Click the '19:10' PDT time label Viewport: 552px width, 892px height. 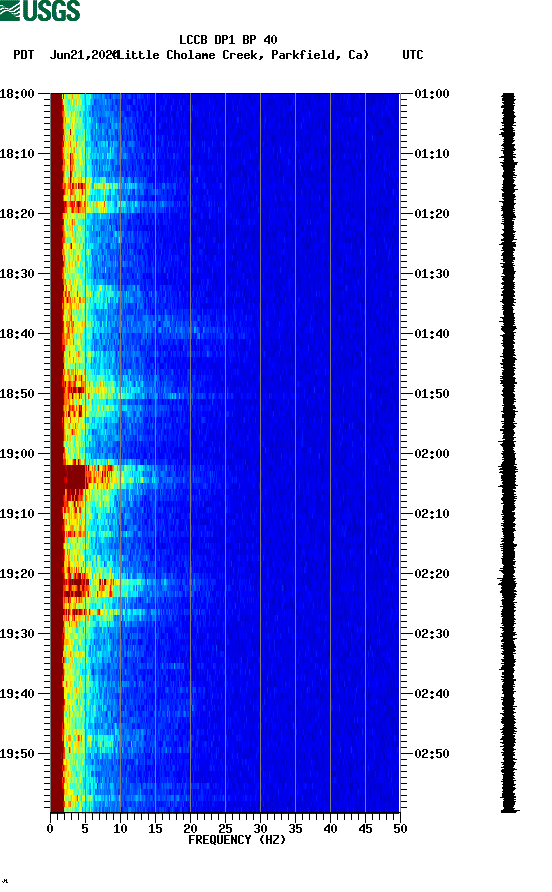[17, 514]
